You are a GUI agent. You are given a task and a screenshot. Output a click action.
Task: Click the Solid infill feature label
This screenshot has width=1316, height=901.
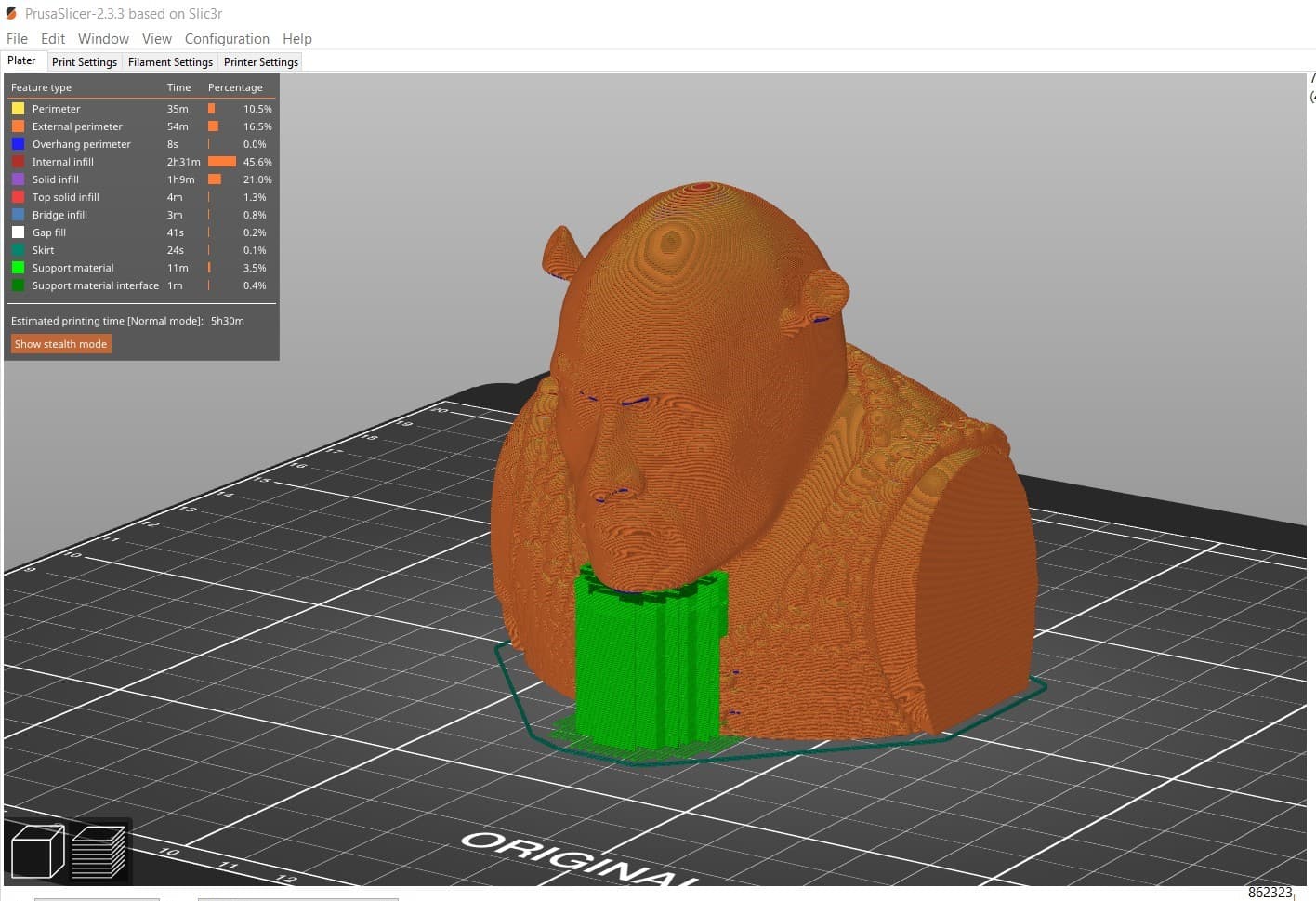pos(56,179)
